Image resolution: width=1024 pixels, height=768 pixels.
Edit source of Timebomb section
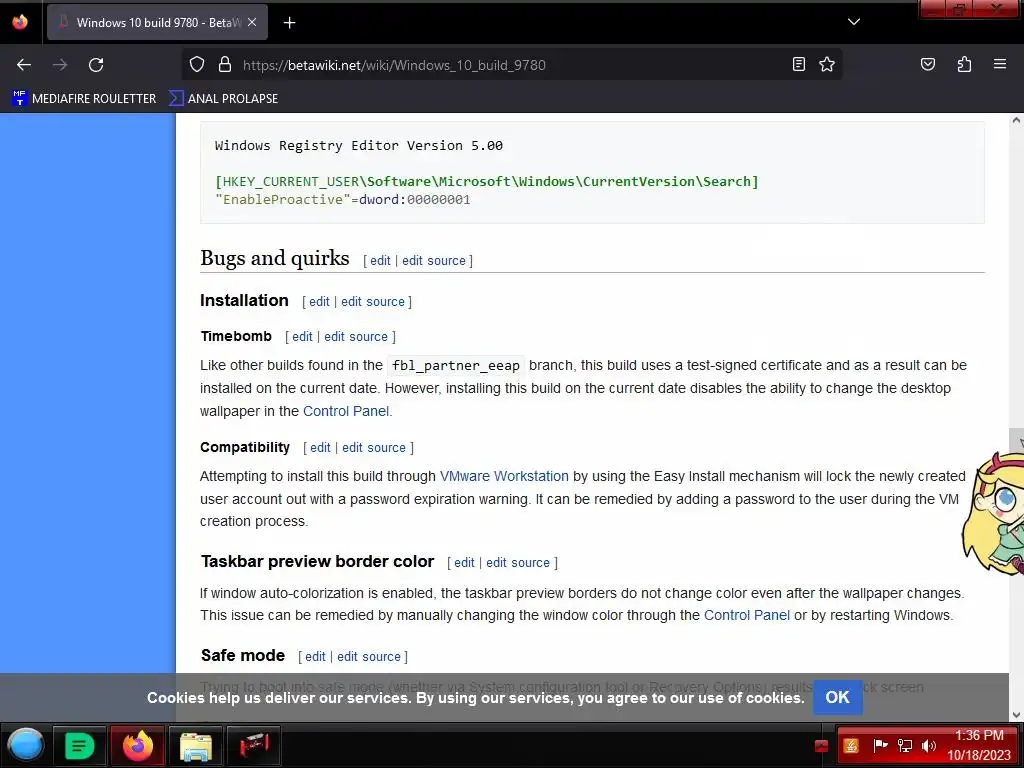pyautogui.click(x=356, y=337)
